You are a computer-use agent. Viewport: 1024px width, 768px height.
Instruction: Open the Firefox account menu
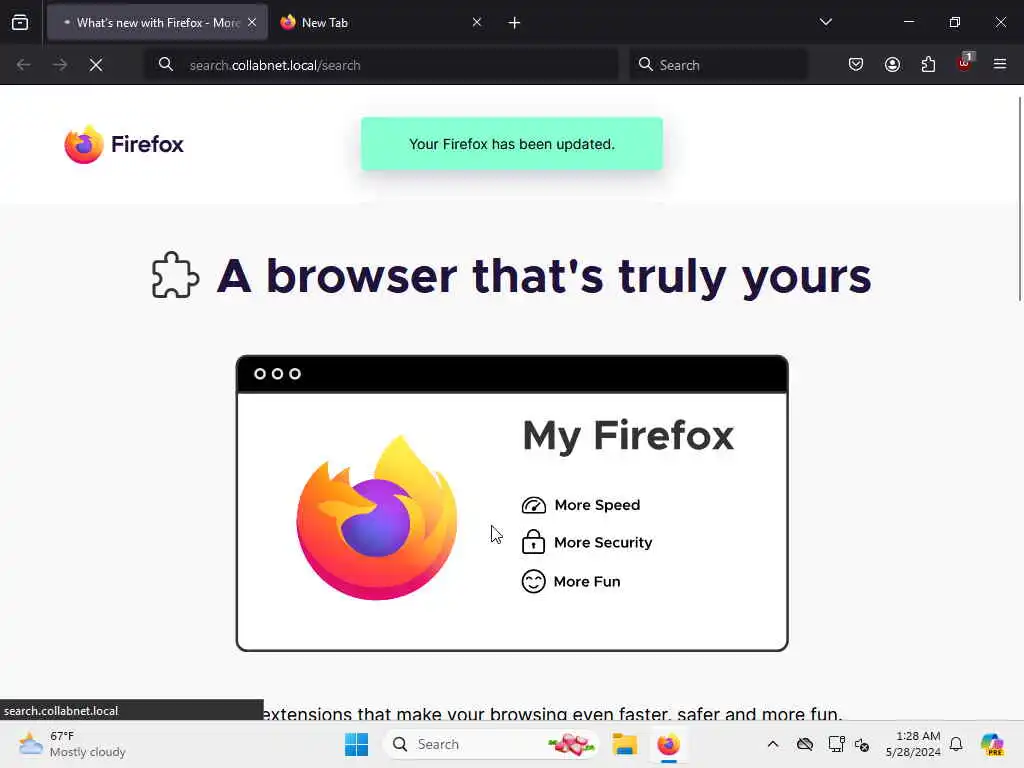click(x=892, y=65)
